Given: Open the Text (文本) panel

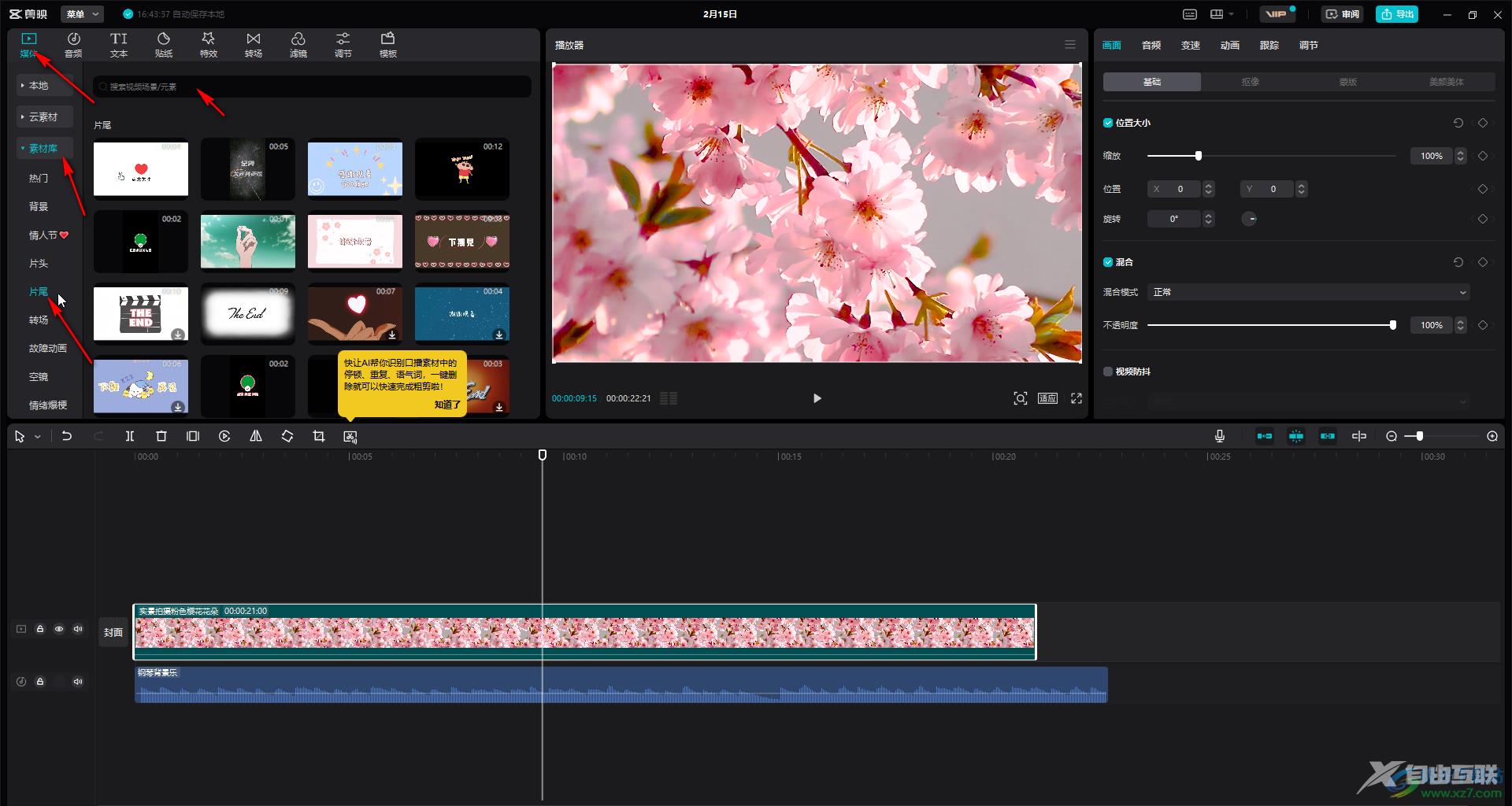Looking at the screenshot, I should (x=119, y=45).
